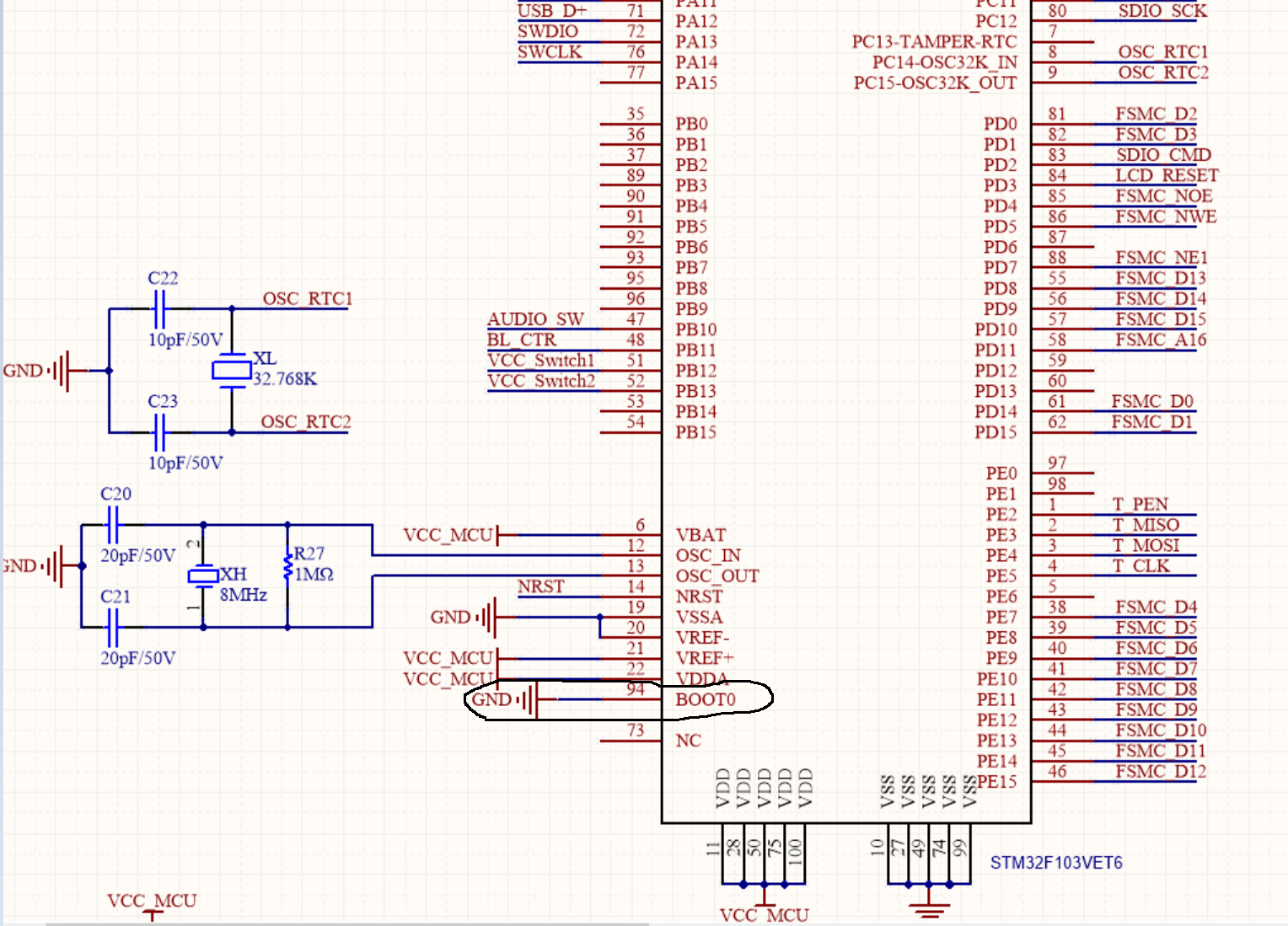Viewport: 1288px width, 926px height.
Task: Select the C23 capacitor symbol
Action: coord(159,432)
